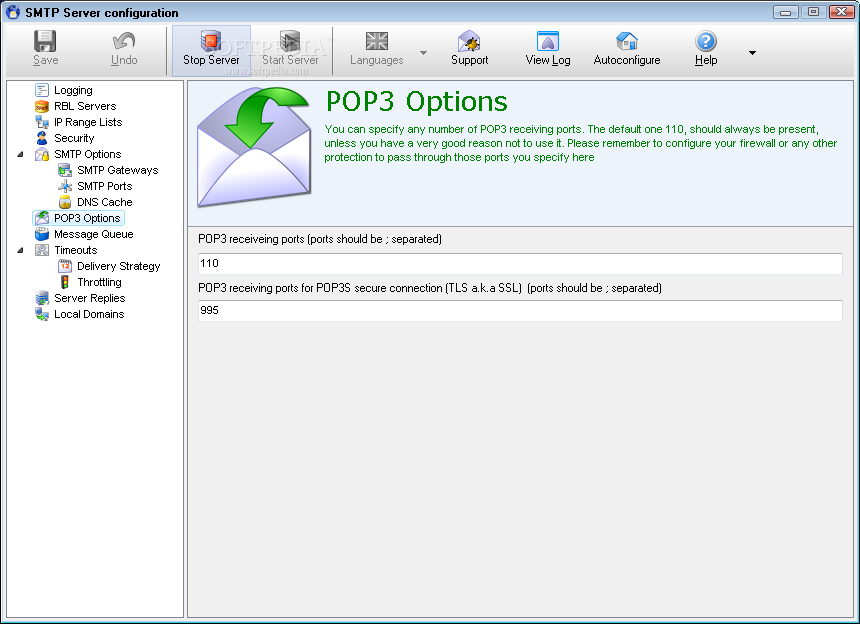This screenshot has height=624, width=860.
Task: Open the View Log toolbar icon
Action: click(x=548, y=41)
